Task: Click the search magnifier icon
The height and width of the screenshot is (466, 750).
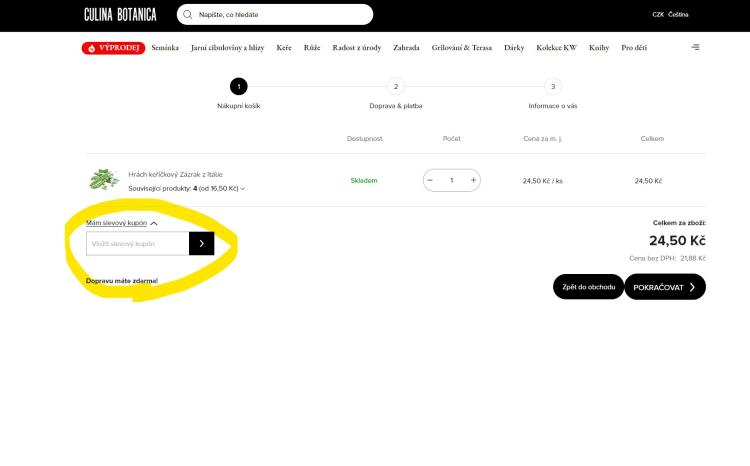Action: pyautogui.click(x=188, y=14)
